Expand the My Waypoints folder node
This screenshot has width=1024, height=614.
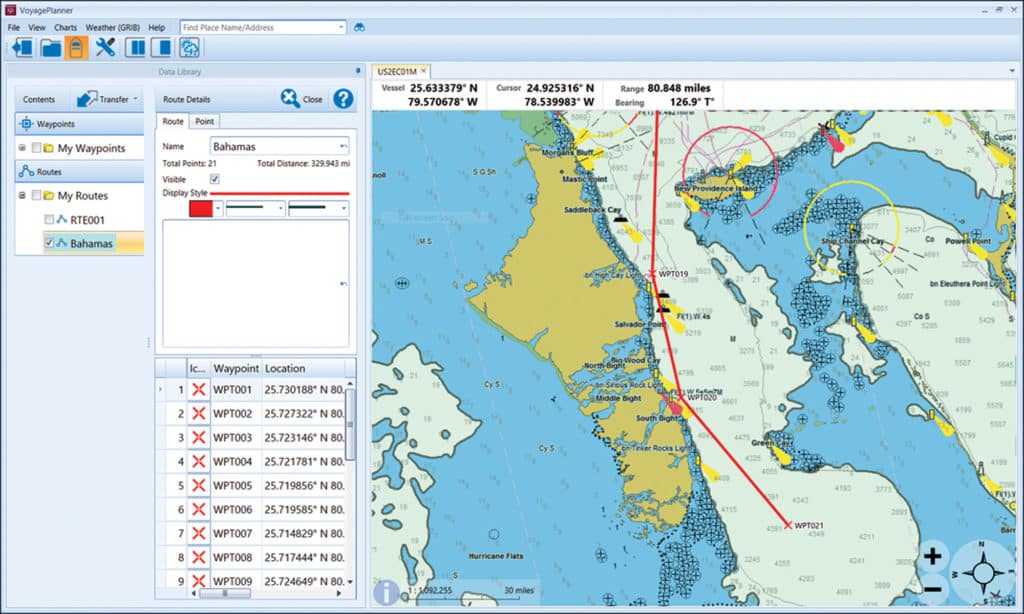[22, 148]
